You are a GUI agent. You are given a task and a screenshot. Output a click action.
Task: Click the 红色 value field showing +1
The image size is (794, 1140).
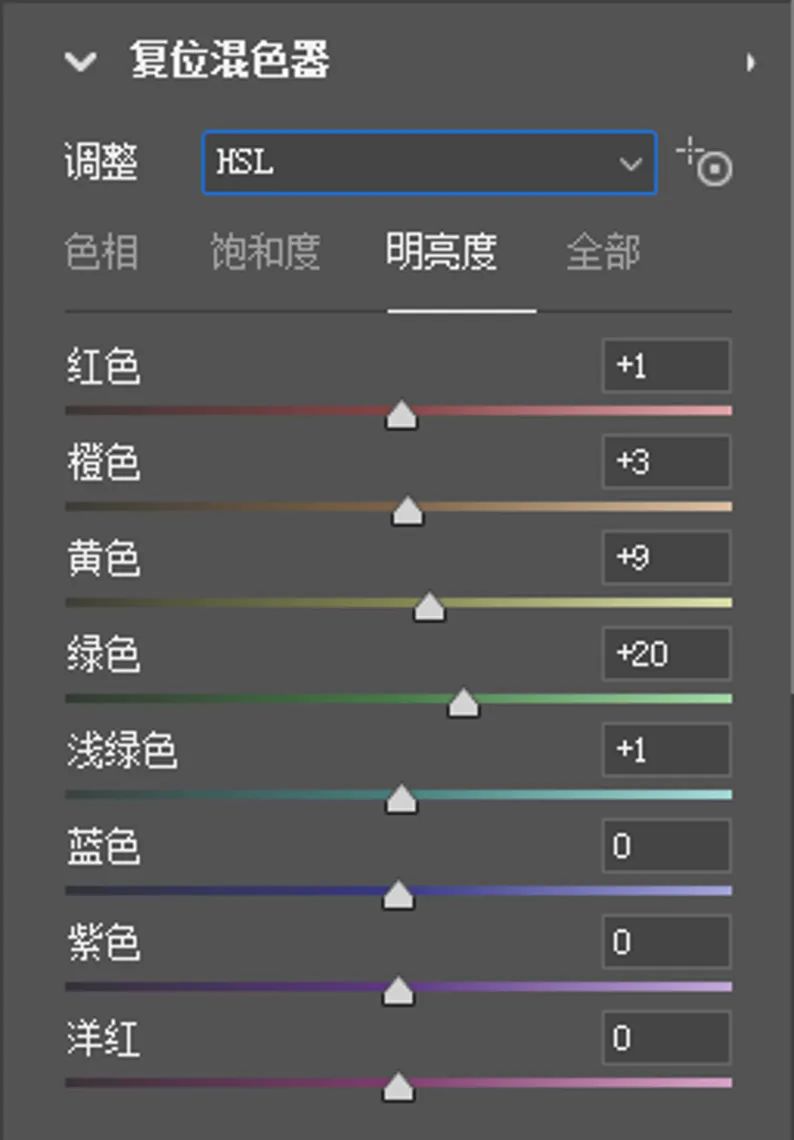[666, 366]
